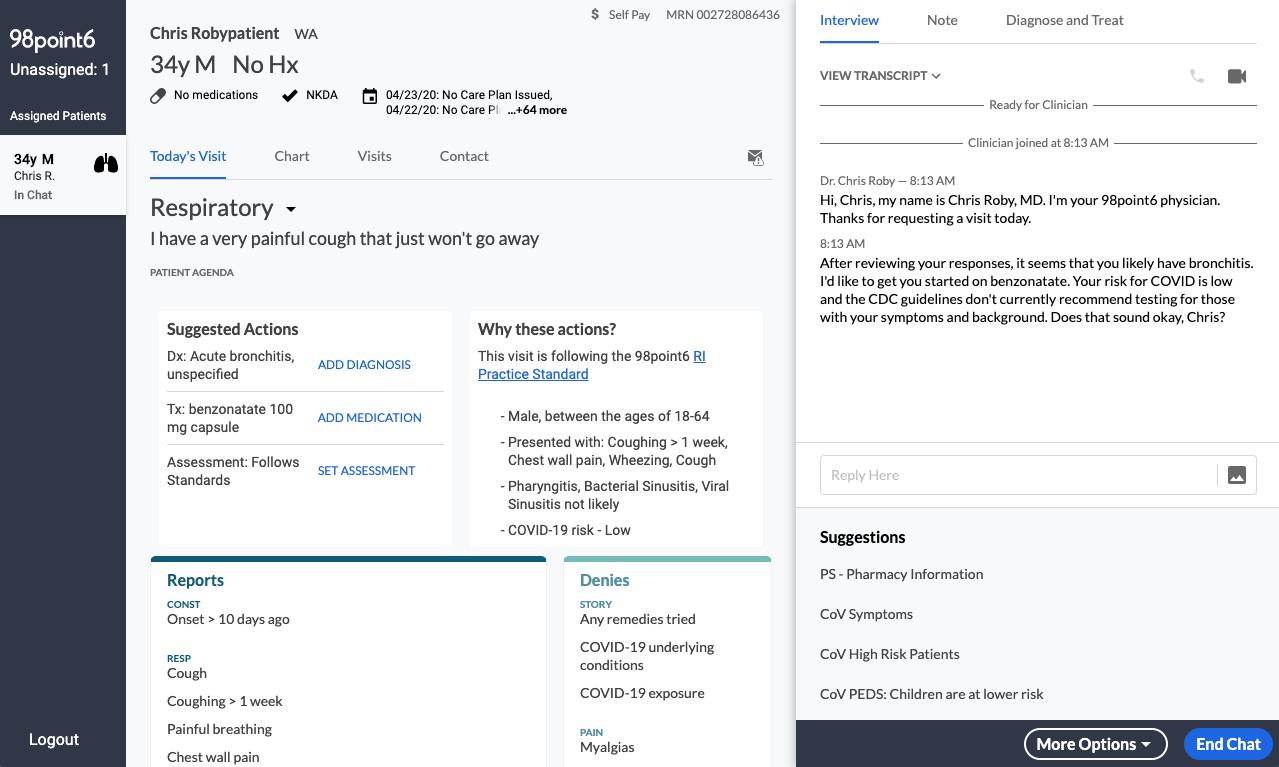Choose CoV PEDS: Children at lower risk suggestion

coord(932,694)
